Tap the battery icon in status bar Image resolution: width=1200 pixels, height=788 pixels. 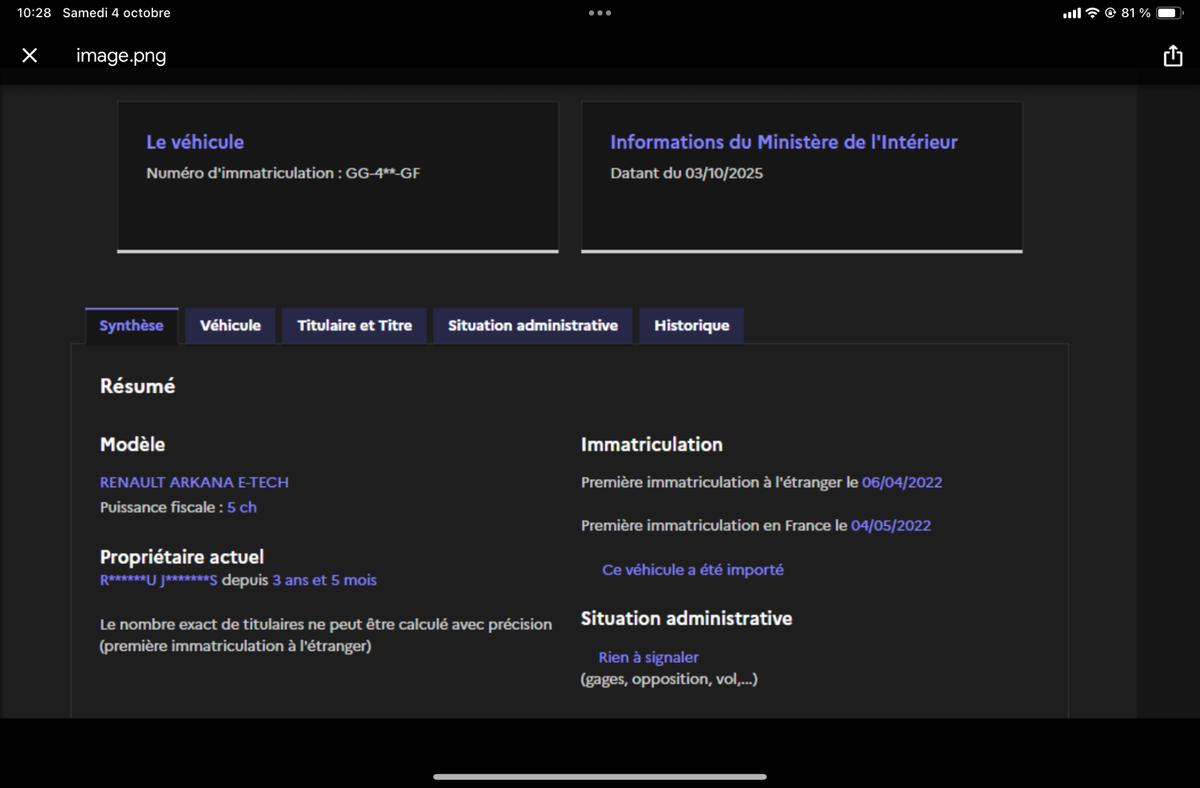click(1170, 13)
